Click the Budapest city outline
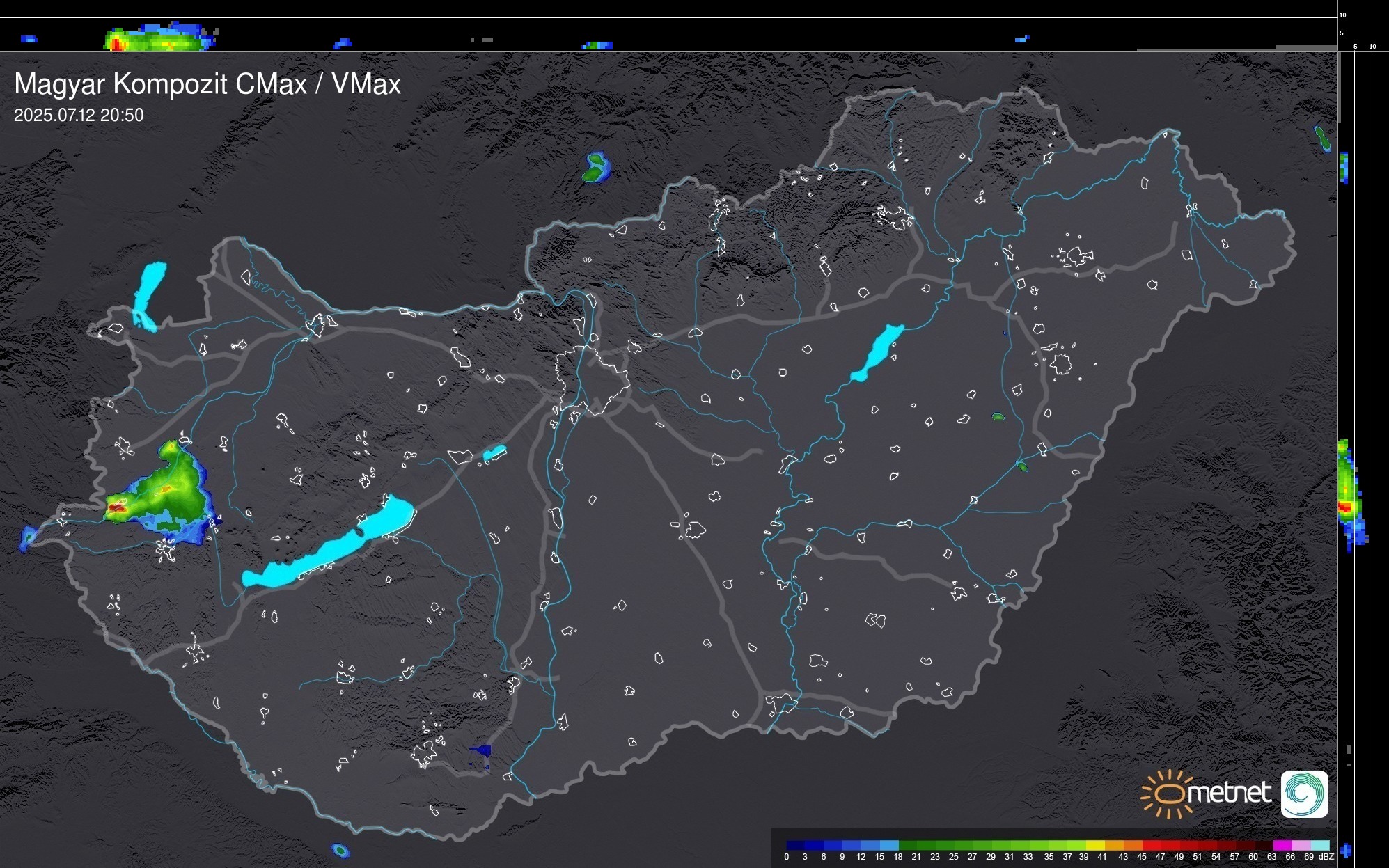This screenshot has width=1389, height=868. [x=592, y=379]
